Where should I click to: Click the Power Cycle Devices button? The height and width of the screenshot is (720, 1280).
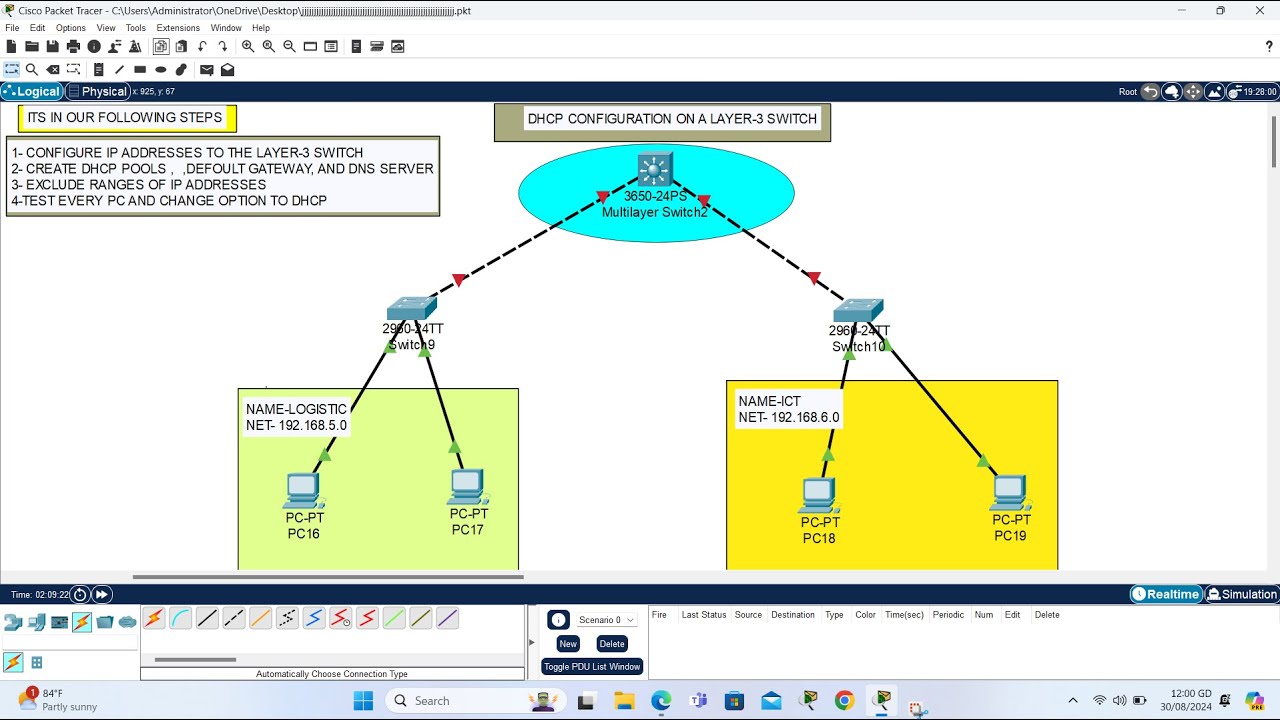point(80,594)
